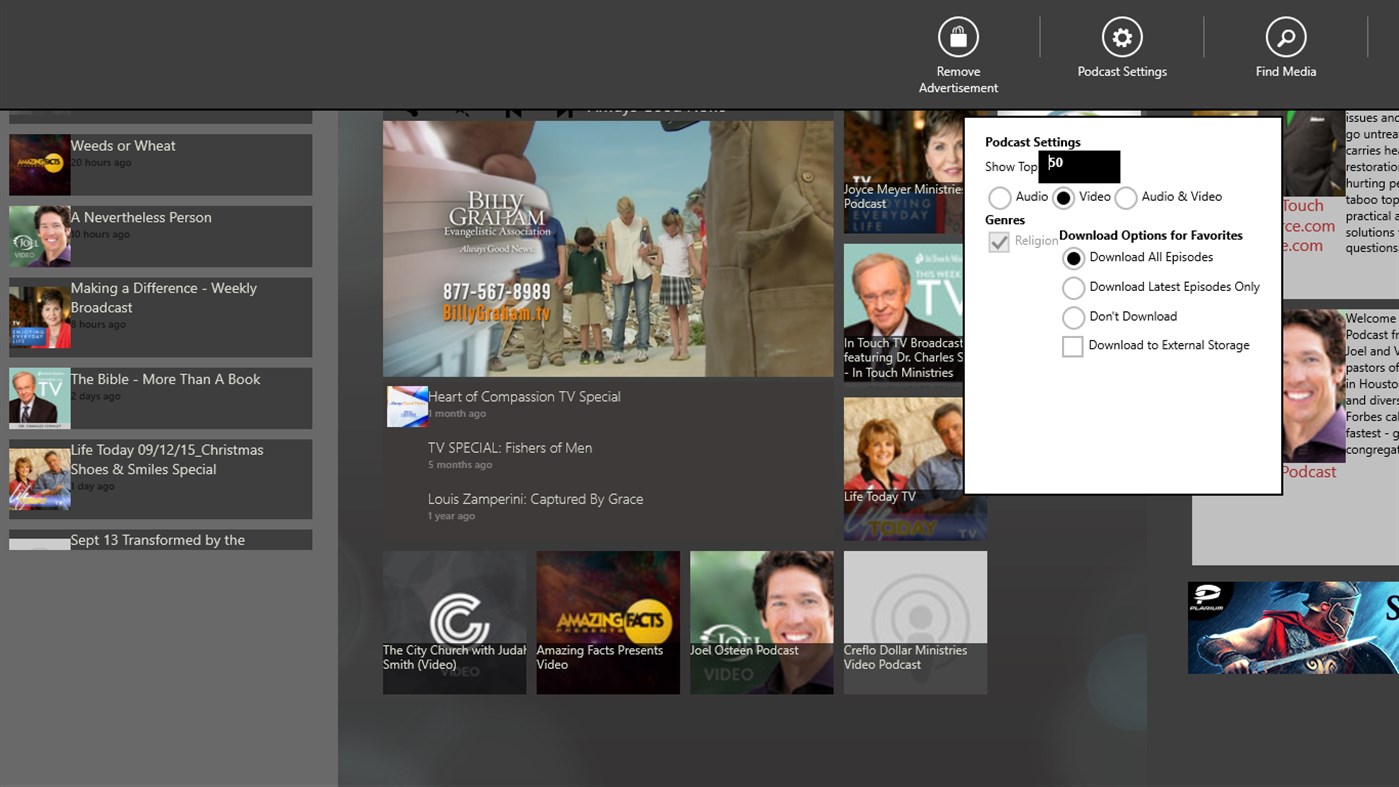
Task: Select Download Latest Episodes Only
Action: 1073,287
